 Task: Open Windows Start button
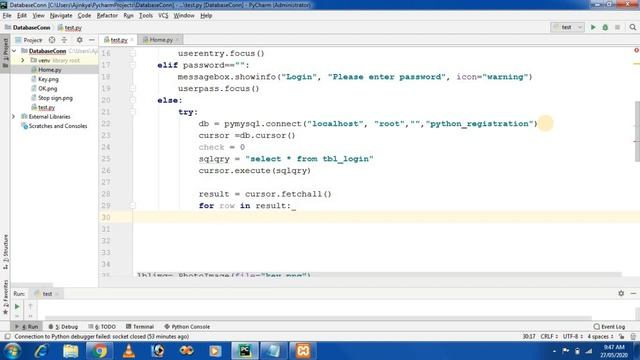tap(12, 351)
